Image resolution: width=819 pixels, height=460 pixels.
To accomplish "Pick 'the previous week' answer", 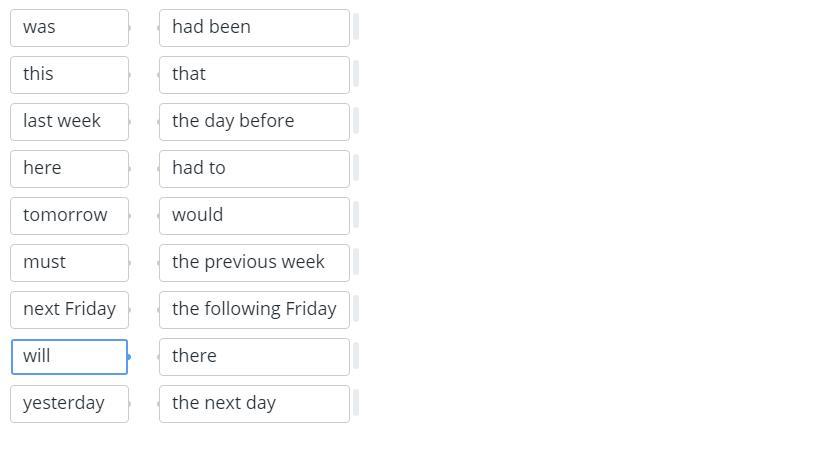I will click(254, 263).
